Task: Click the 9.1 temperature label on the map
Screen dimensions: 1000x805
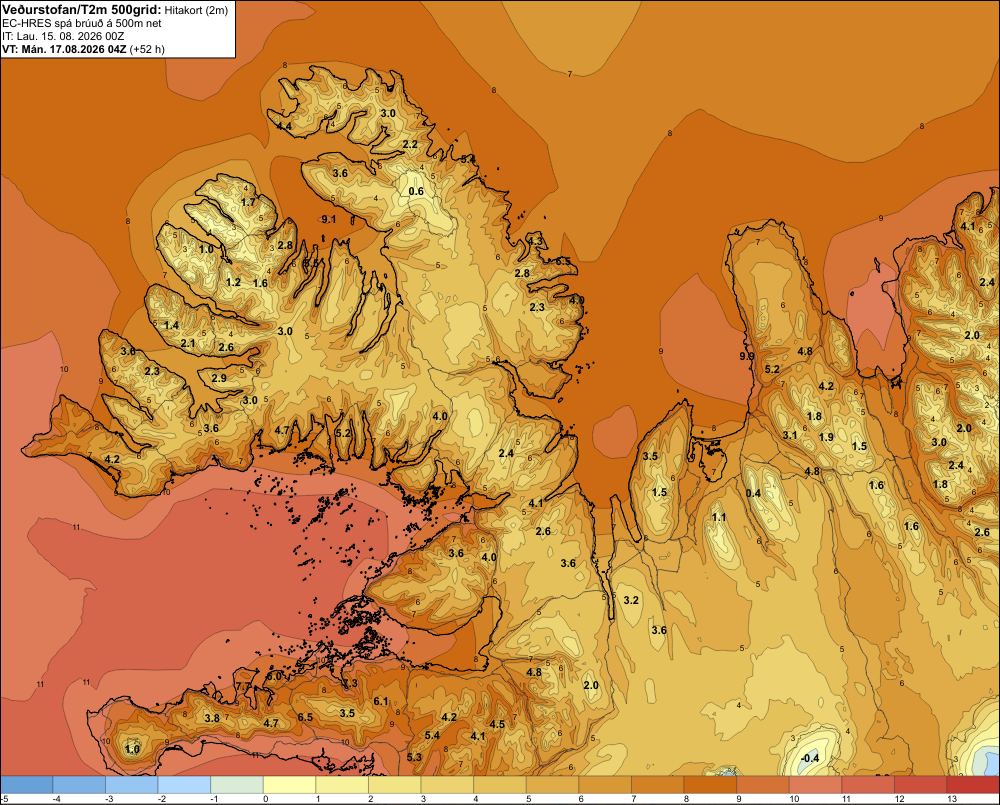Action: [328, 219]
